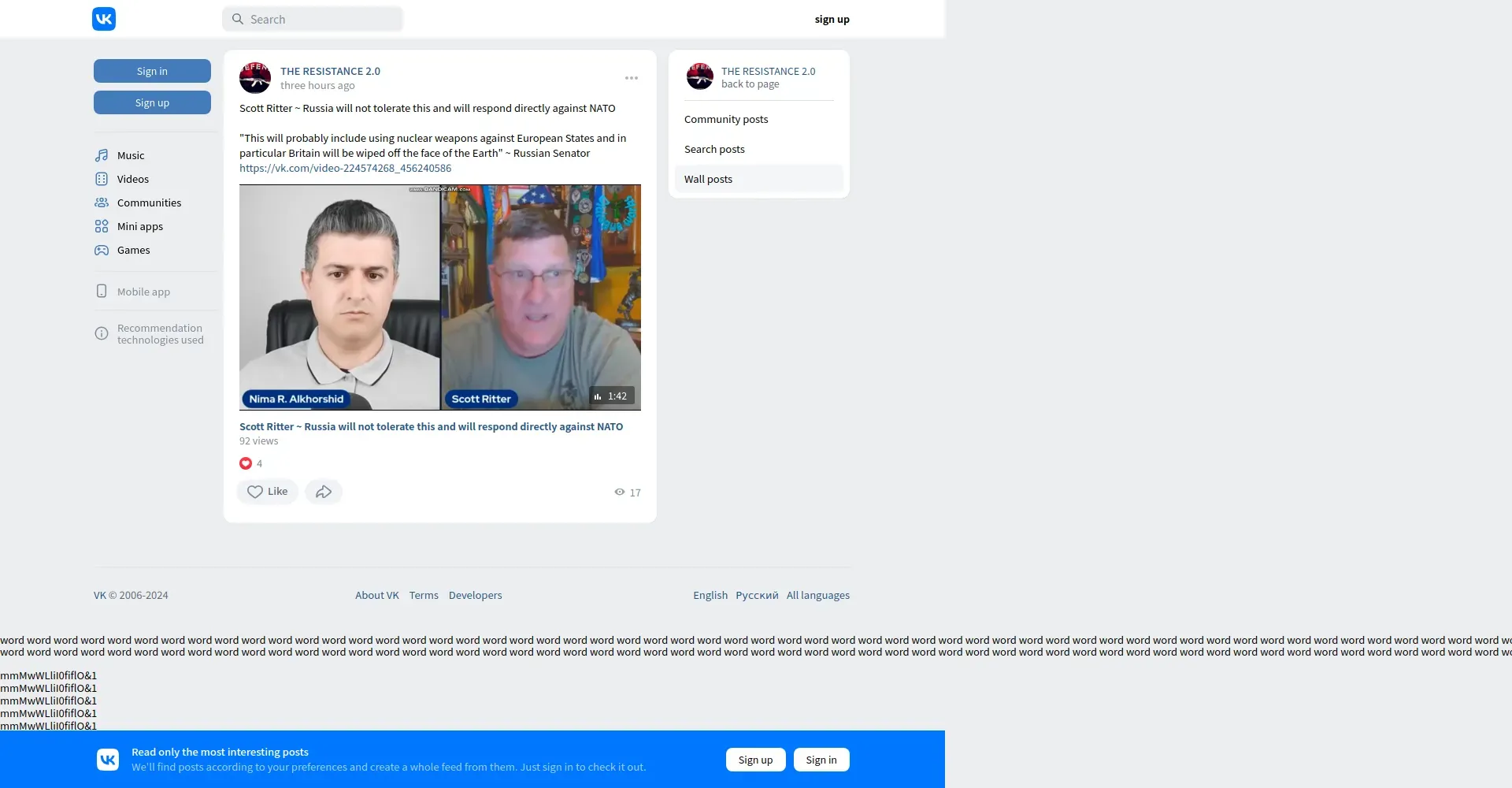Viewport: 1512px width, 788px height.
Task: Open the Communities section icon
Action: [x=102, y=203]
